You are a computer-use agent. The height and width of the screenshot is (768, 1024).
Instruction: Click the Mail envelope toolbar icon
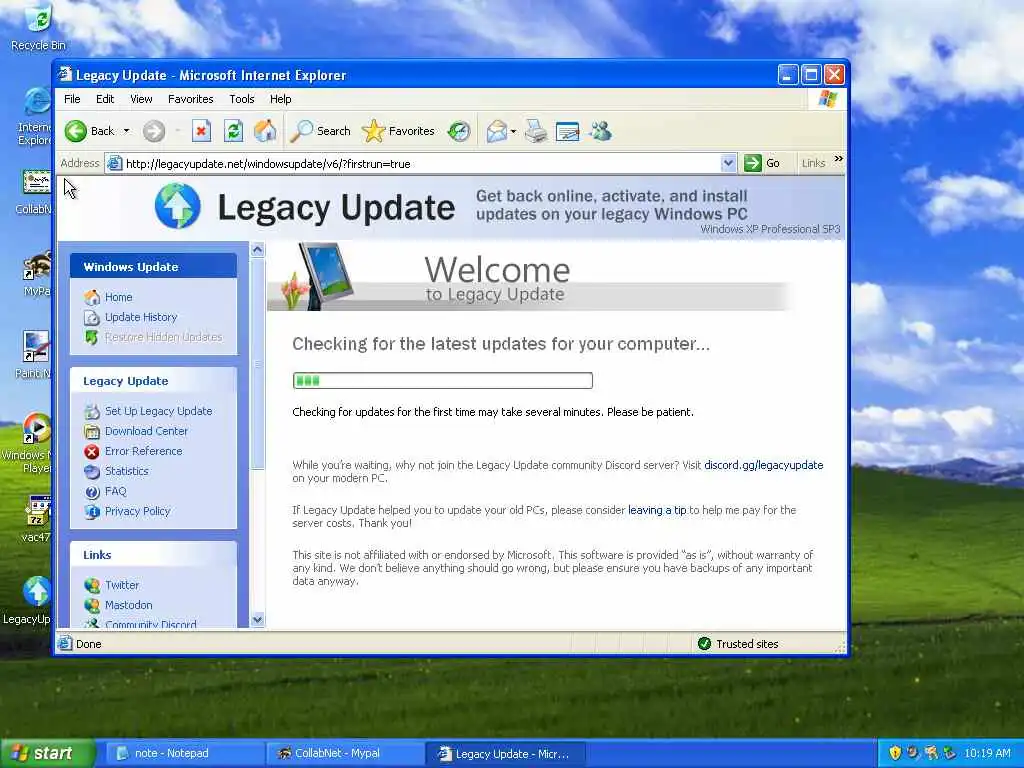[x=497, y=131]
